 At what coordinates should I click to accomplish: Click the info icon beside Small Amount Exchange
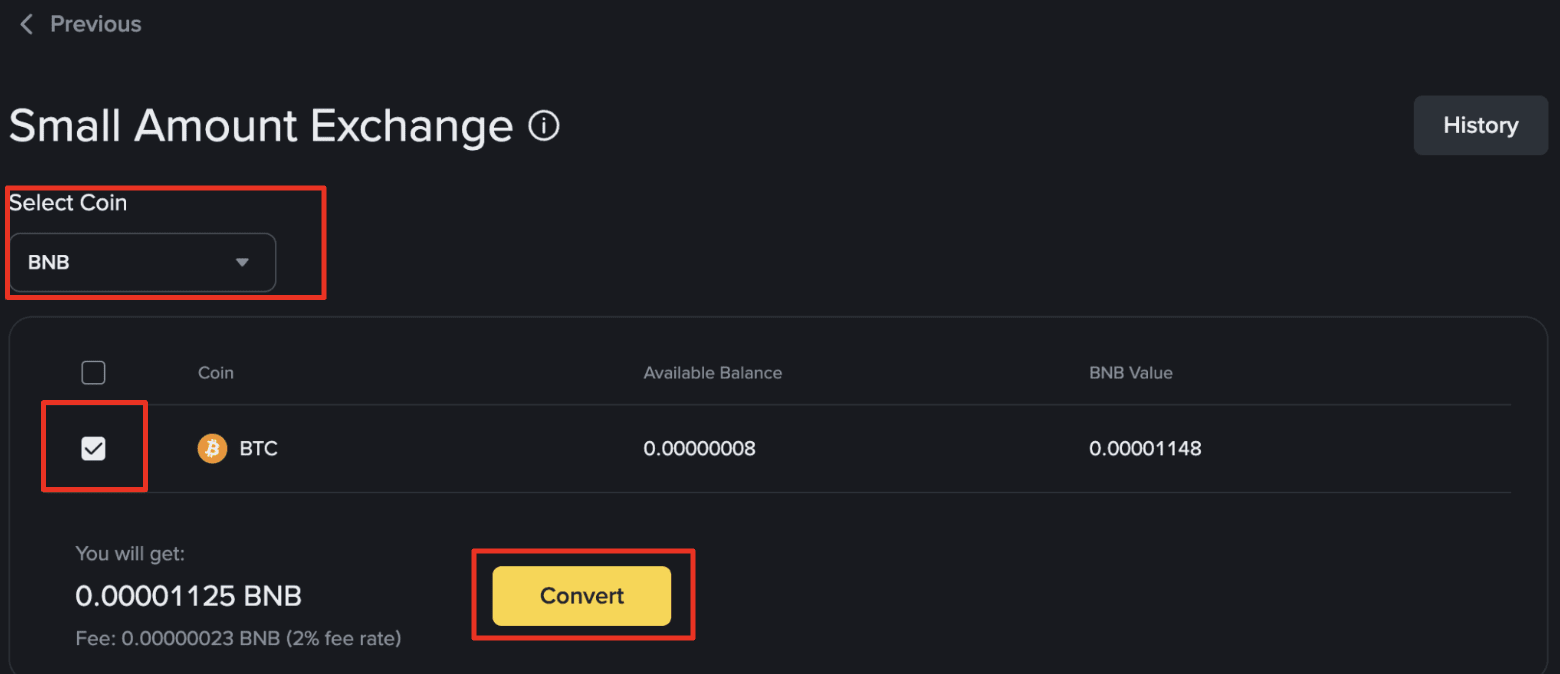click(x=544, y=127)
